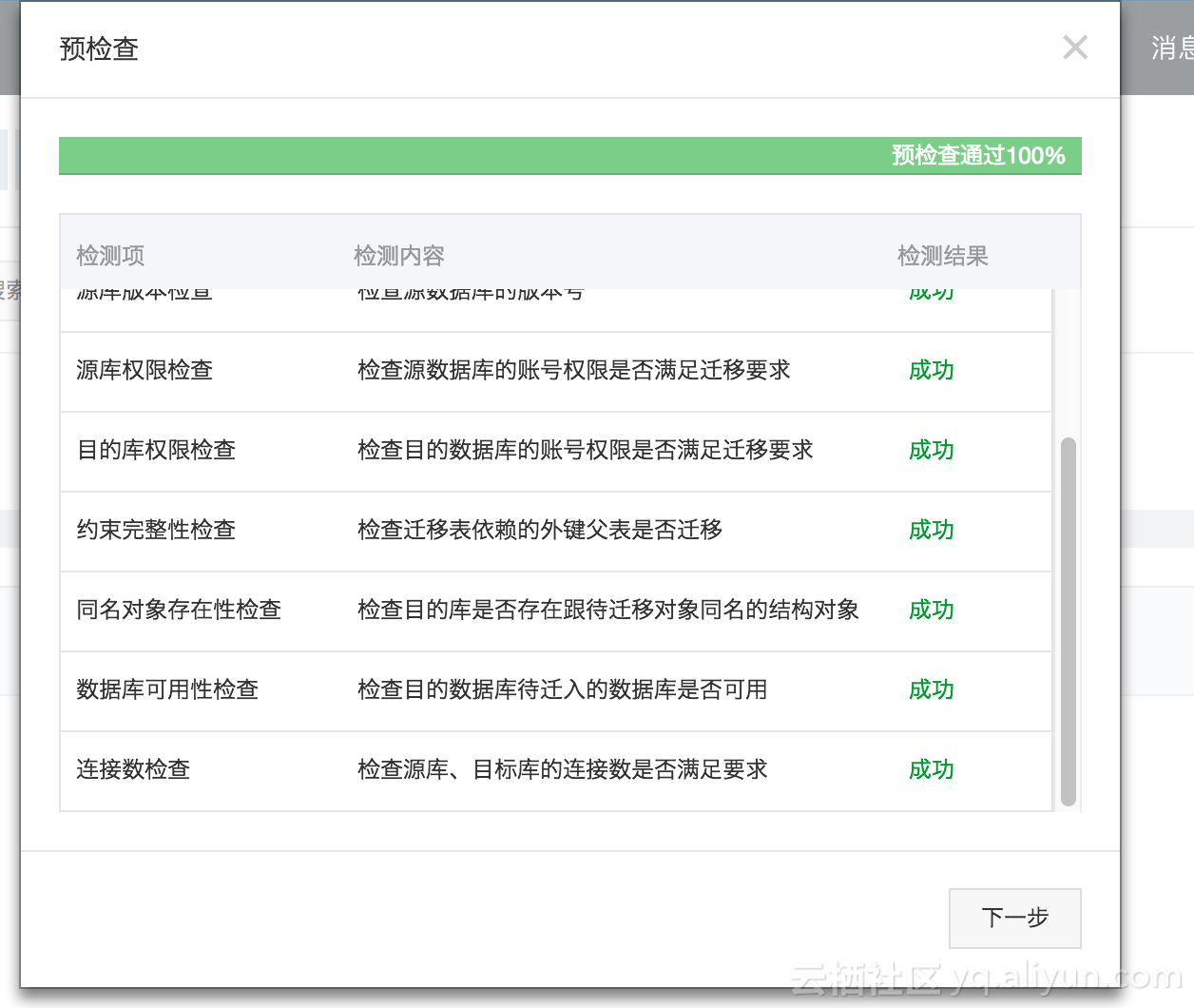Close the 预检查 dialog
Image resolution: width=1194 pixels, height=1008 pixels.
(x=1075, y=48)
